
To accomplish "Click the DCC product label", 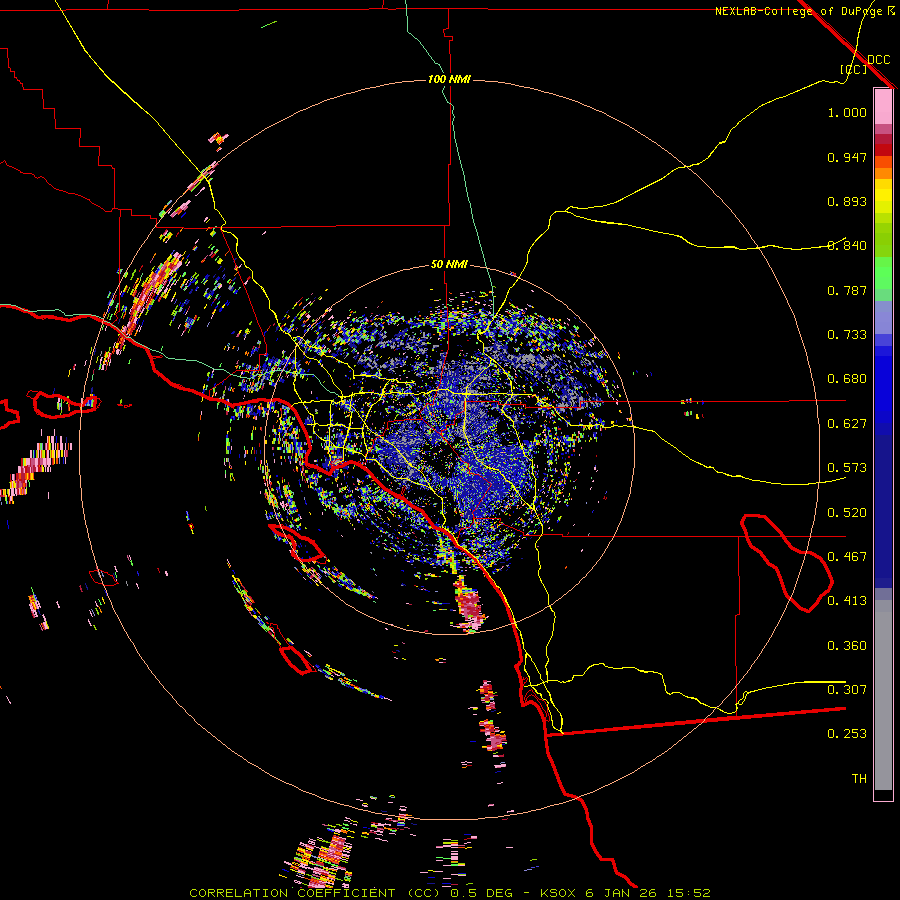I will 879,60.
